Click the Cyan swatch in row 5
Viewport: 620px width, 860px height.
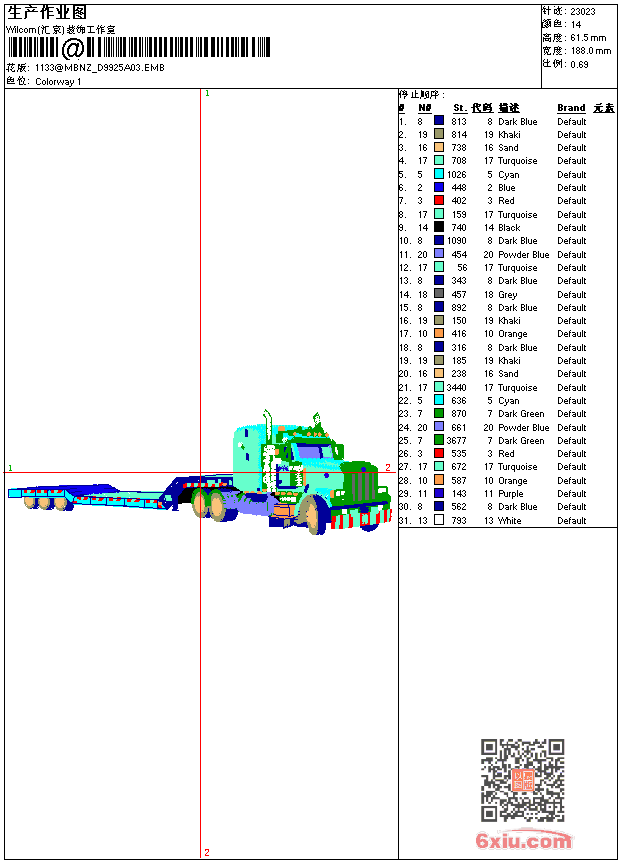(439, 174)
